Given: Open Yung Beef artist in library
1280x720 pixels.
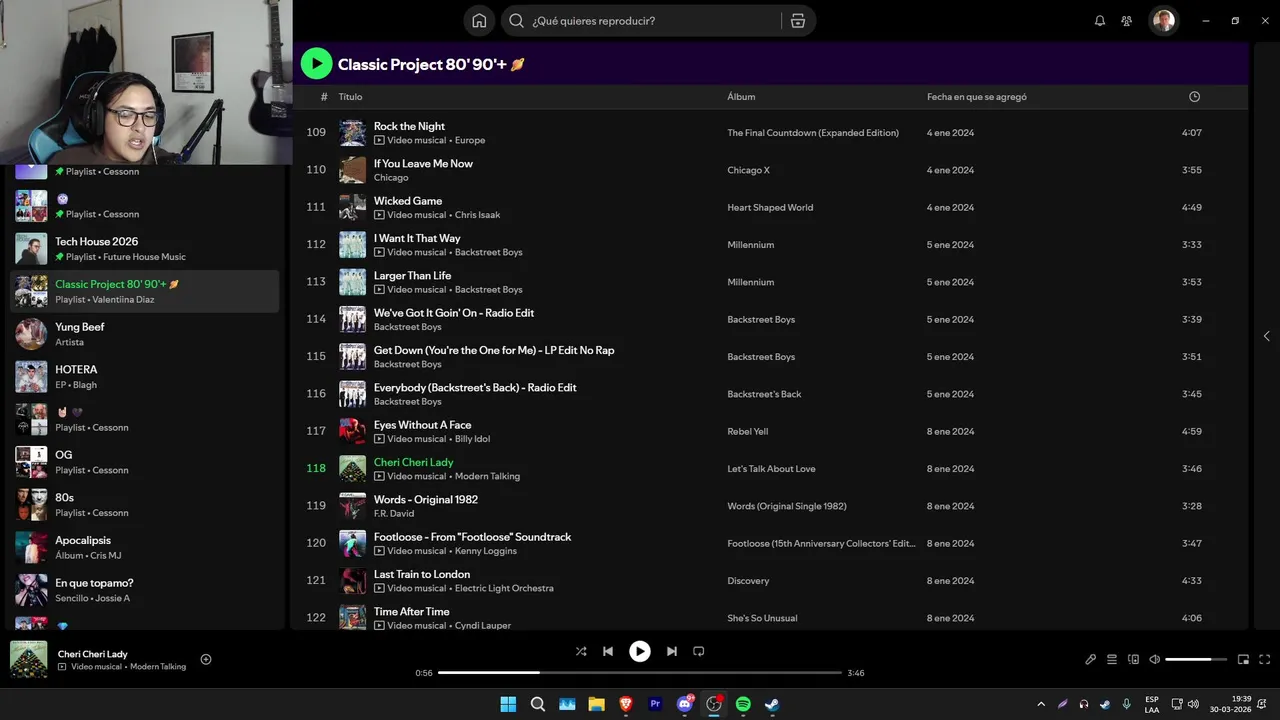Looking at the screenshot, I should (145, 334).
